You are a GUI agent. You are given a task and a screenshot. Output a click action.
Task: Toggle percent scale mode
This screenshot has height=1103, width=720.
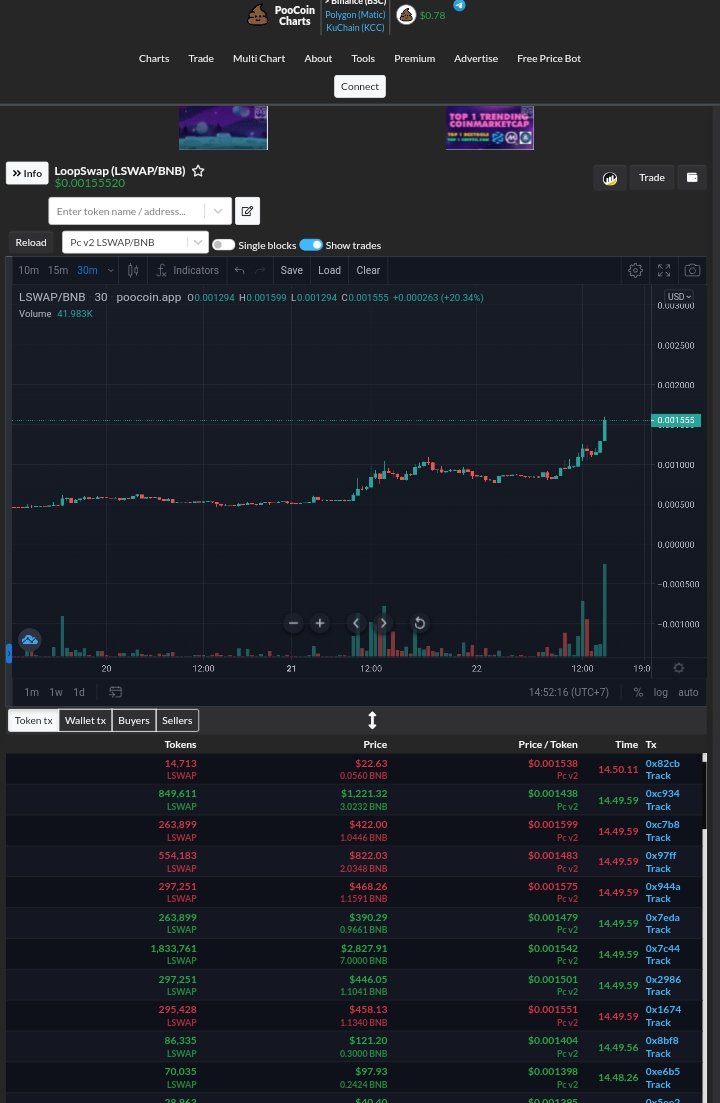638,692
